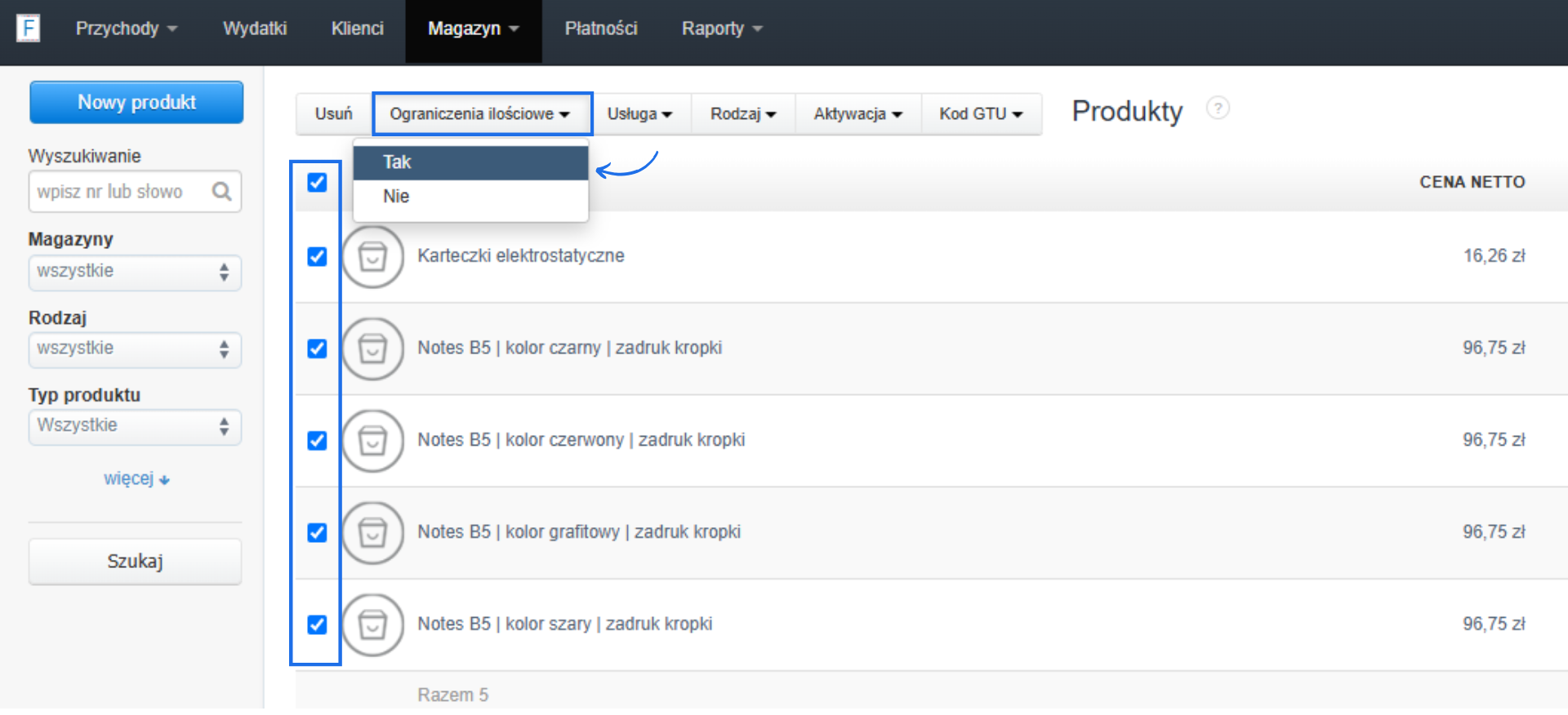Click the search magnifier icon
Image resolution: width=1568 pixels, height=715 pixels.
tap(221, 192)
